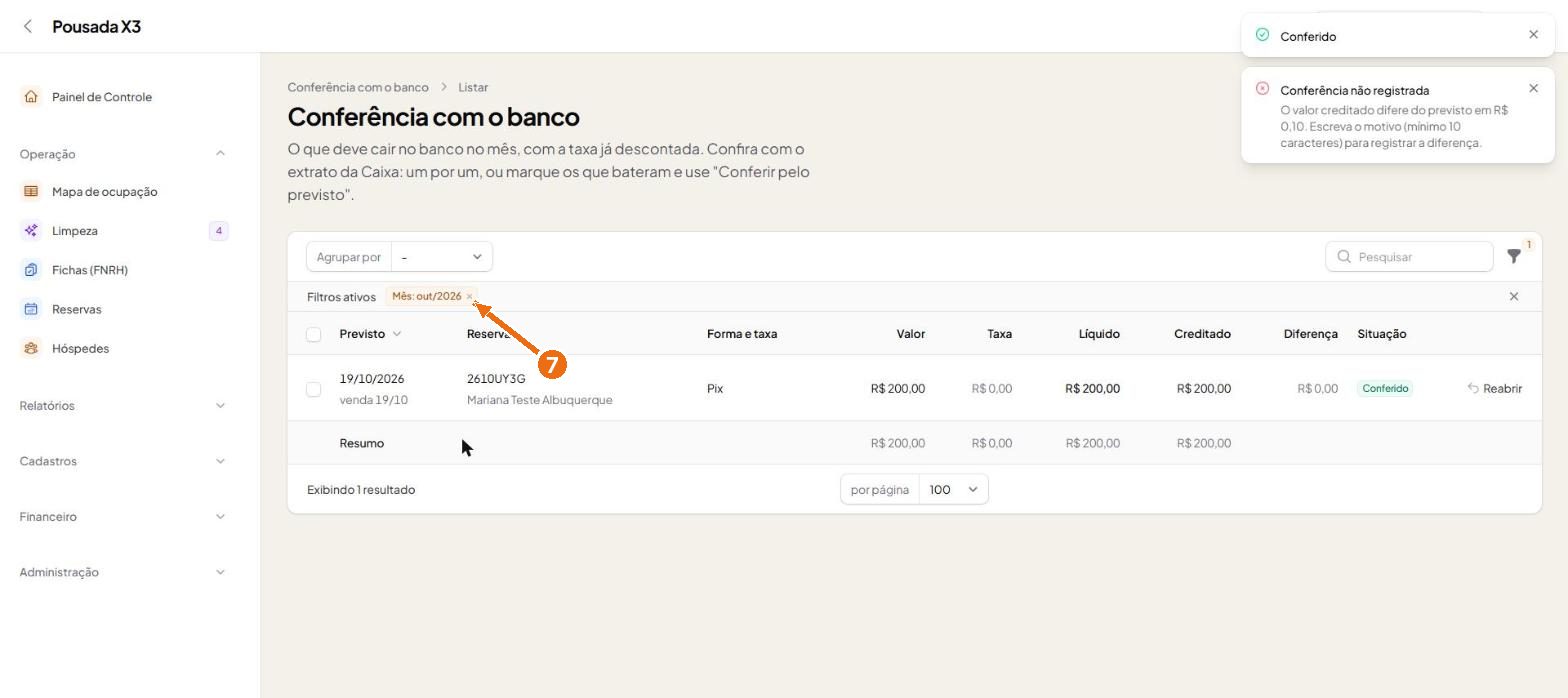Expand the Relatórios section
Viewport: 1568px width, 698px height.
click(x=220, y=406)
